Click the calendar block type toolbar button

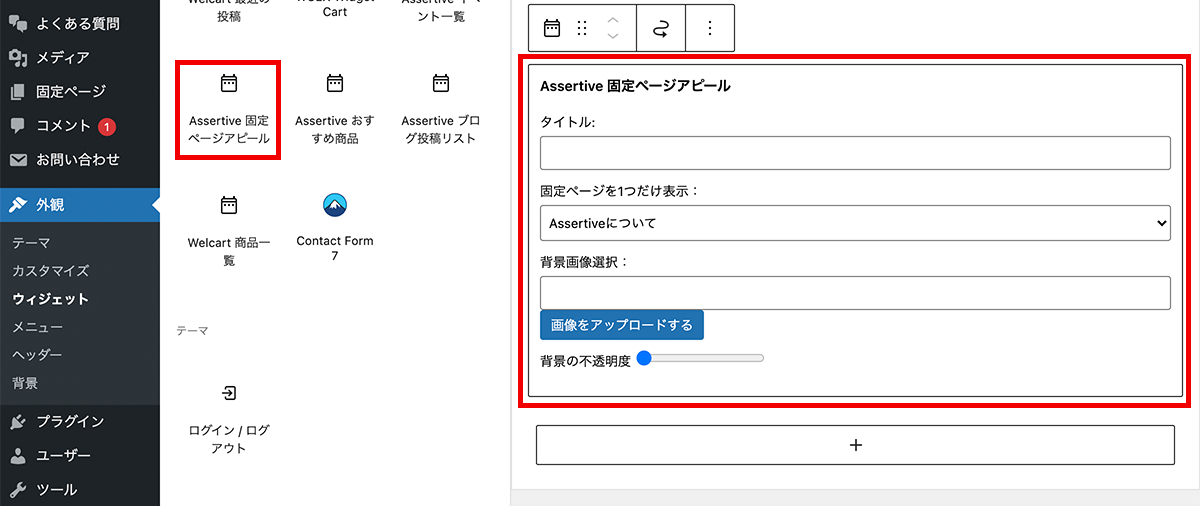pos(552,28)
